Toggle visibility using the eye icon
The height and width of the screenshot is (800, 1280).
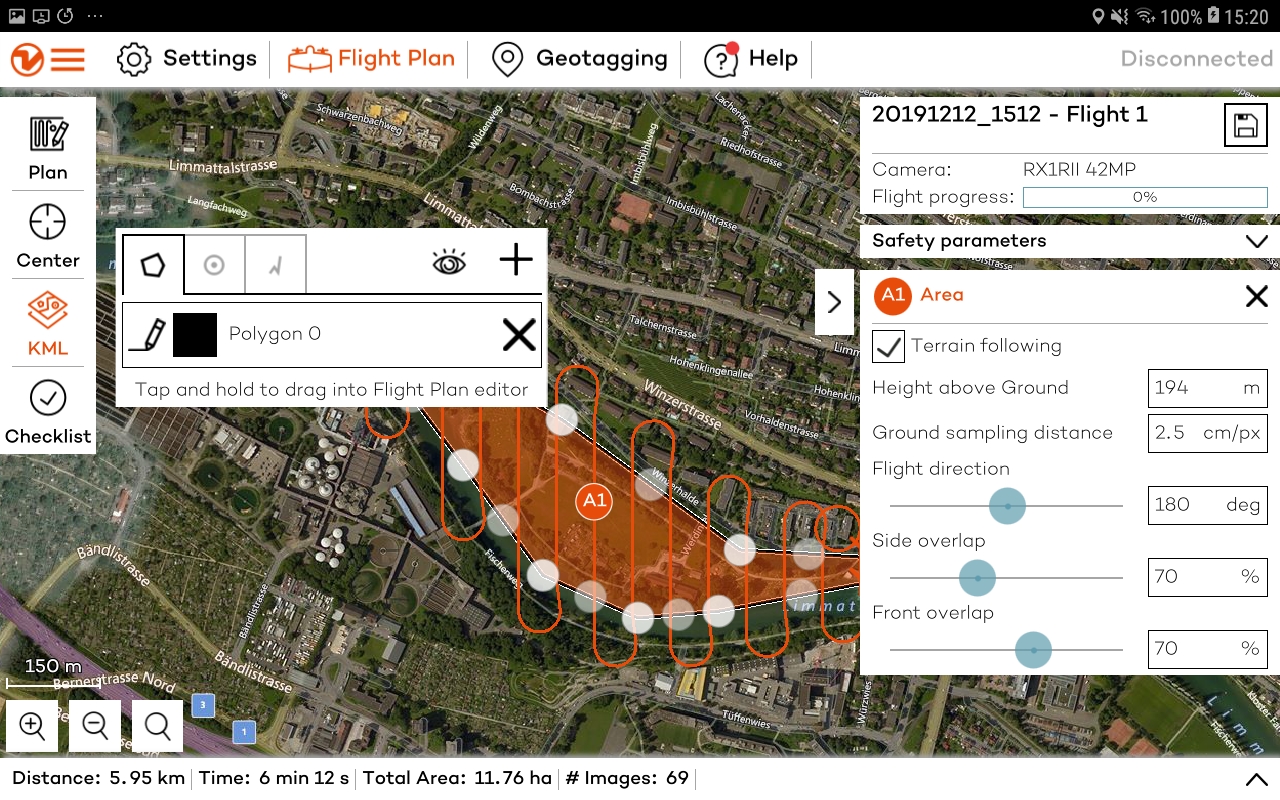(x=449, y=260)
